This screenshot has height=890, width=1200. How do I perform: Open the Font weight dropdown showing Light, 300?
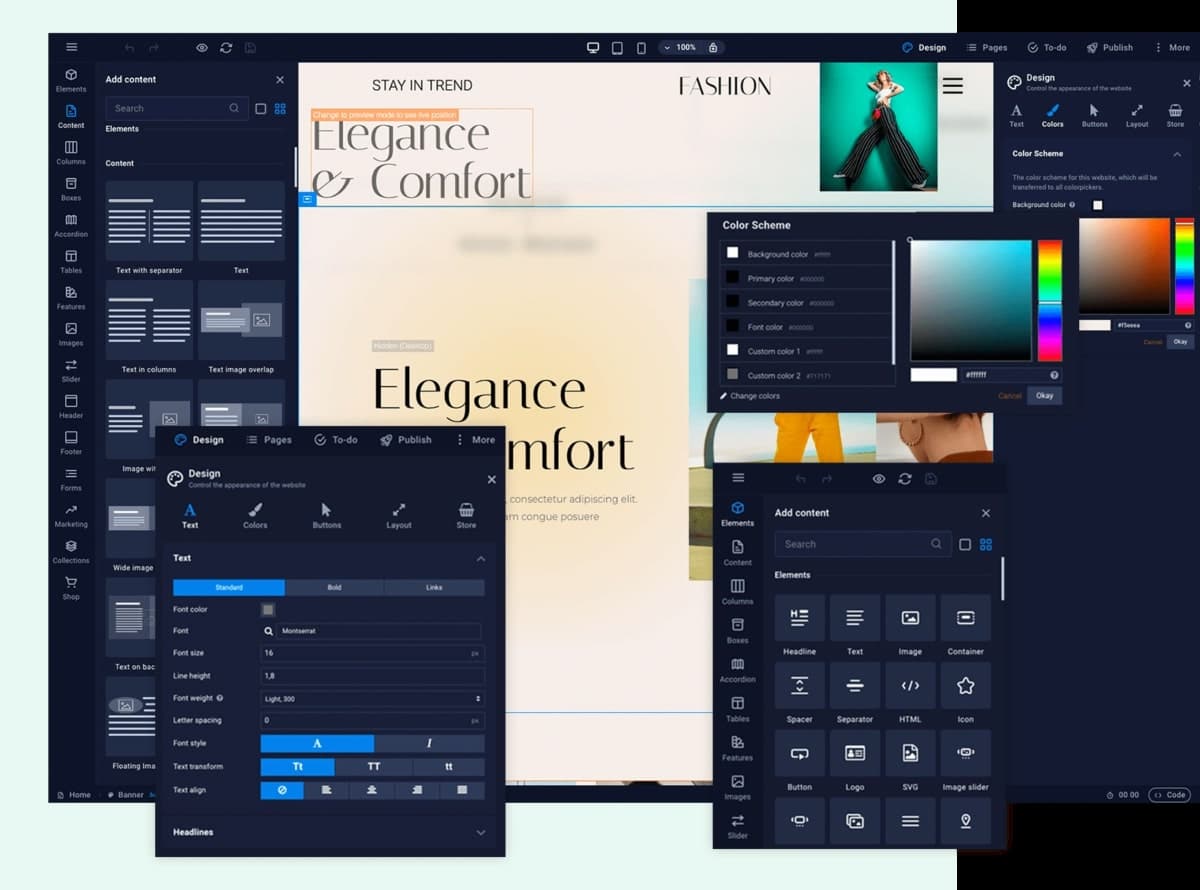[x=373, y=698]
